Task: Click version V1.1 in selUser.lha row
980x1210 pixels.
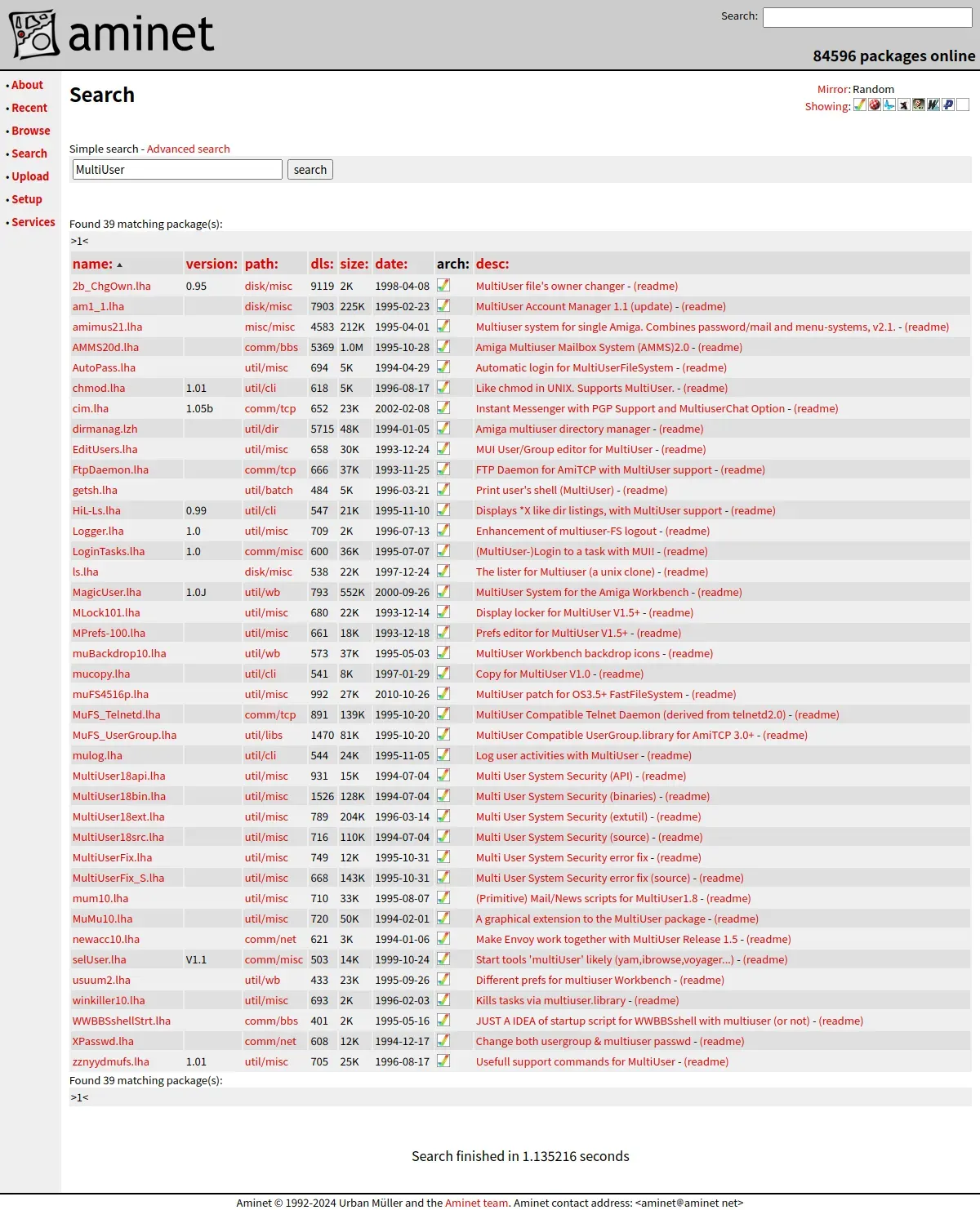Action: tap(196, 959)
